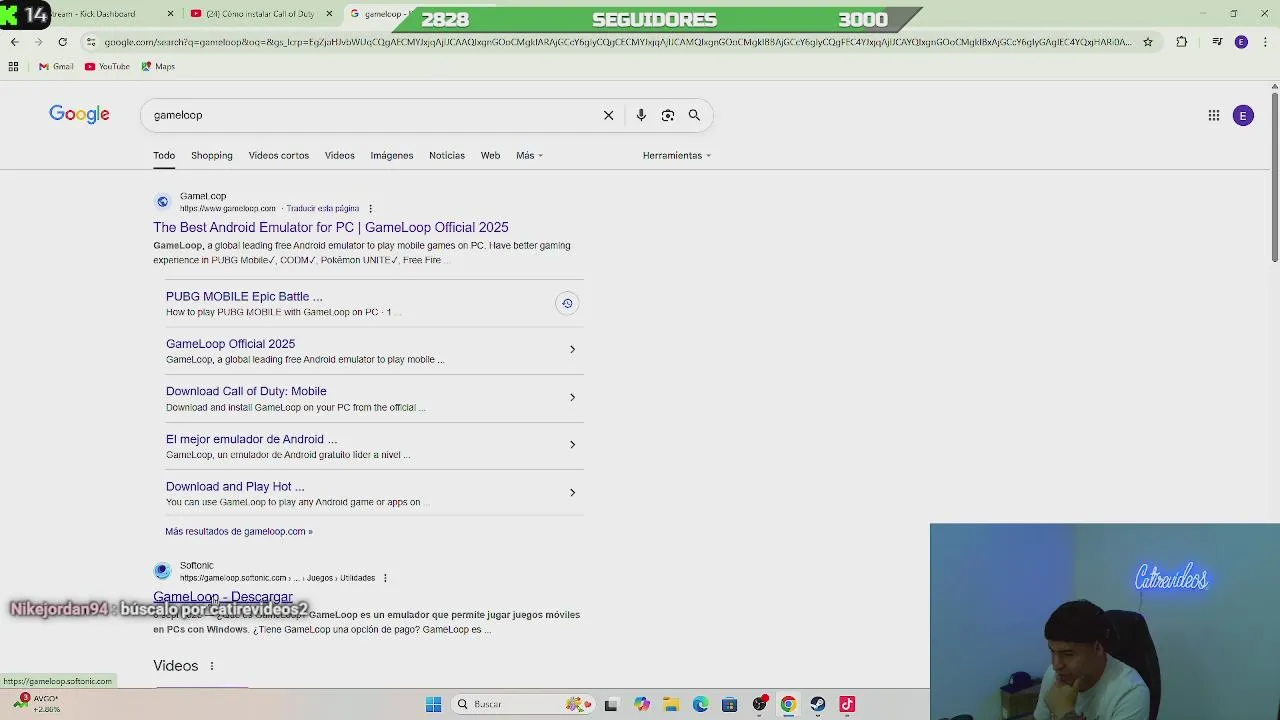Click the history icon on PUBG MOBILE row
This screenshot has width=1280, height=720.
point(567,303)
